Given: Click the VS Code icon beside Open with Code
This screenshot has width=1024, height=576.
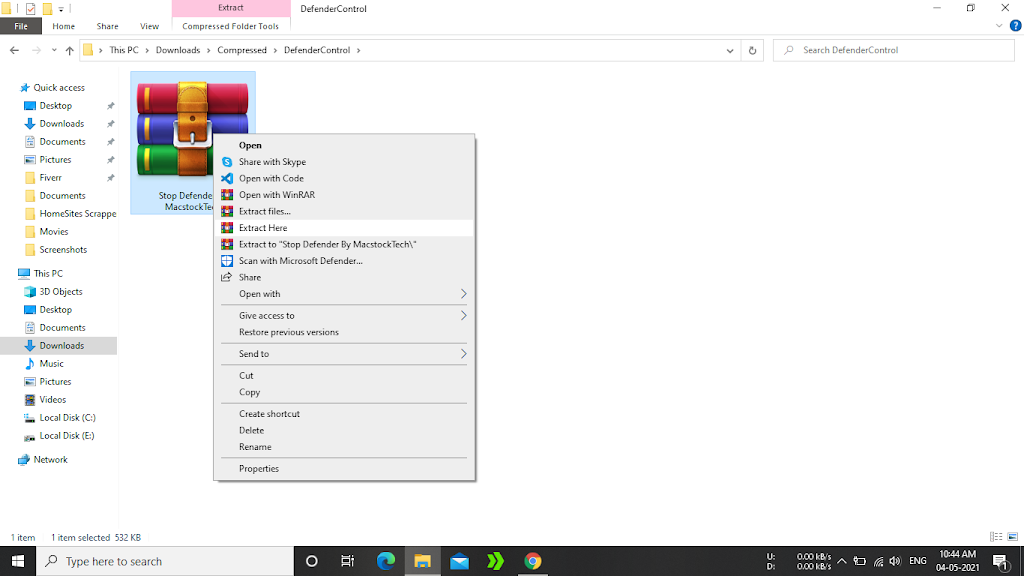Looking at the screenshot, I should pyautogui.click(x=227, y=179).
